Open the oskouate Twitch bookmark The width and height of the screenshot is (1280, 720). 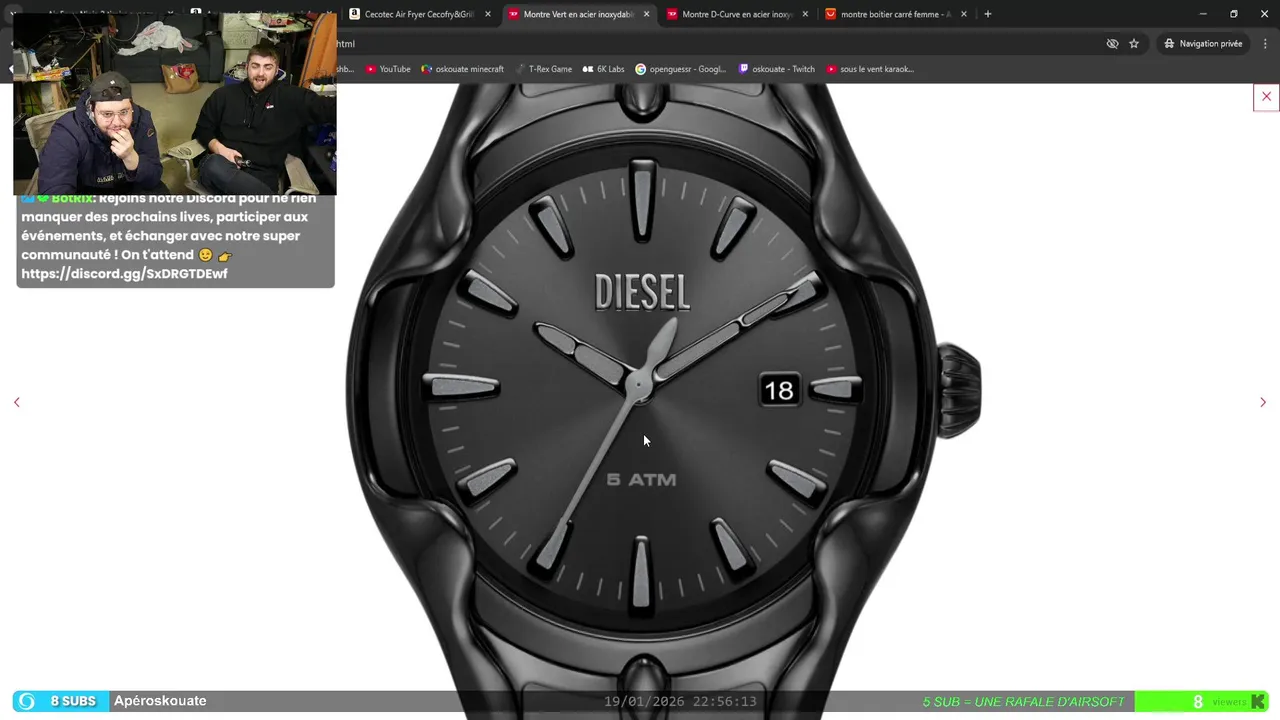[776, 69]
